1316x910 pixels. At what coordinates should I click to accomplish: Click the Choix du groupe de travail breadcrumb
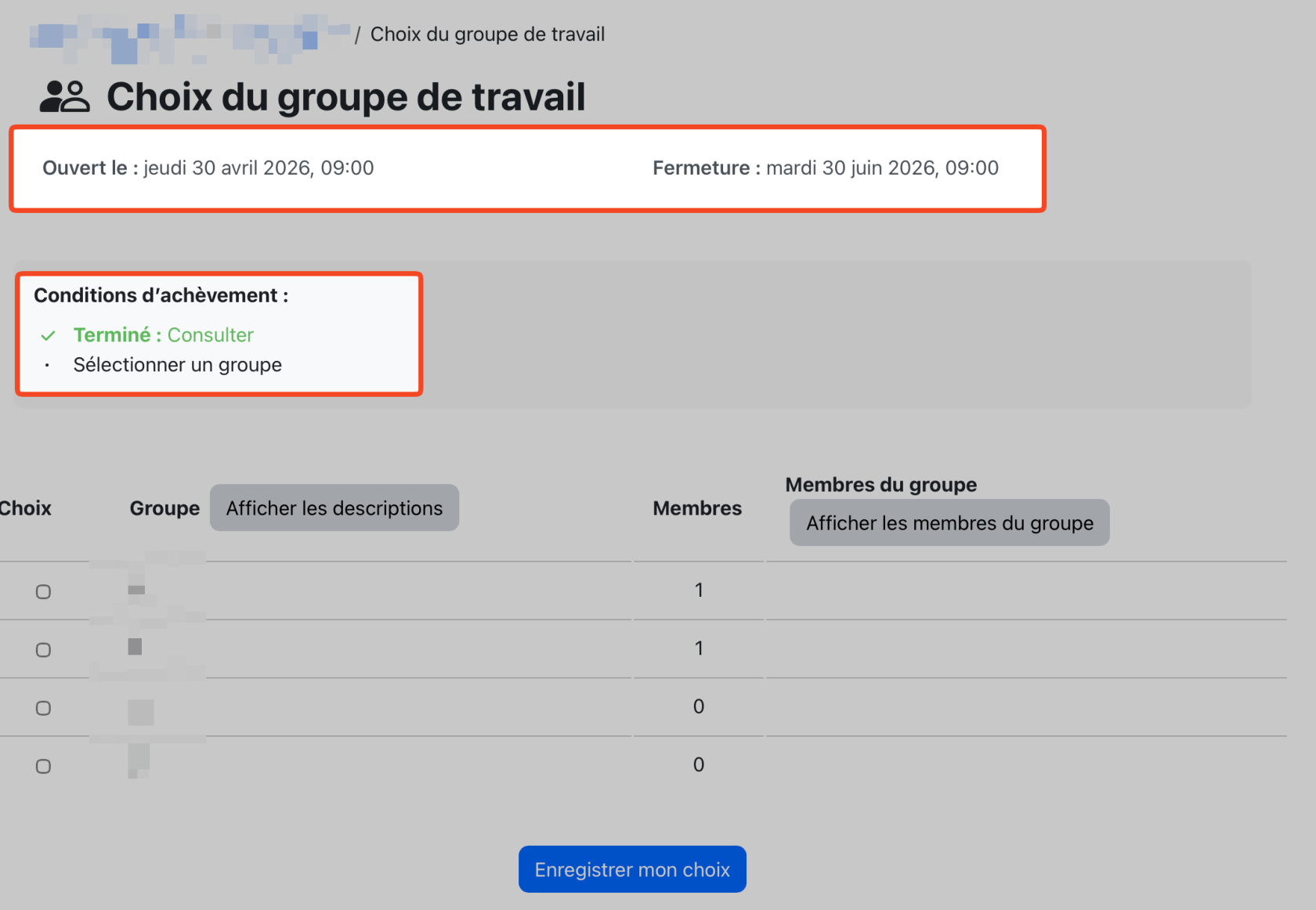click(x=487, y=34)
